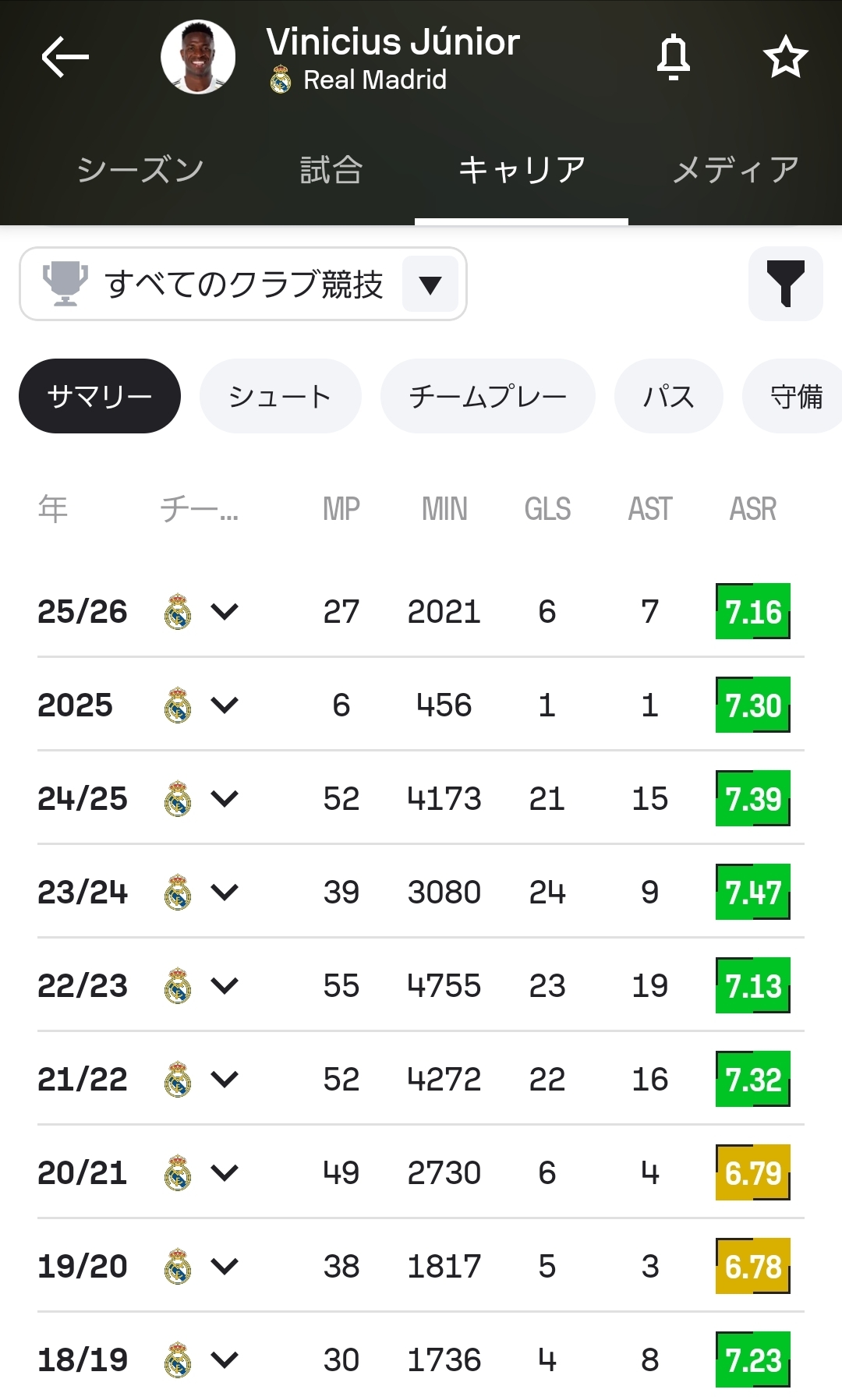Image resolution: width=842 pixels, height=1400 pixels.
Task: Tap Real Madrid crest in 18/19 row
Action: click(x=178, y=1360)
